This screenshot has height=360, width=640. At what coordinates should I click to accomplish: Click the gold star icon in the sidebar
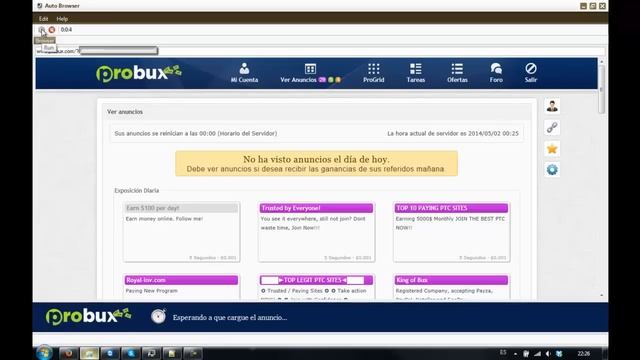pyautogui.click(x=552, y=149)
